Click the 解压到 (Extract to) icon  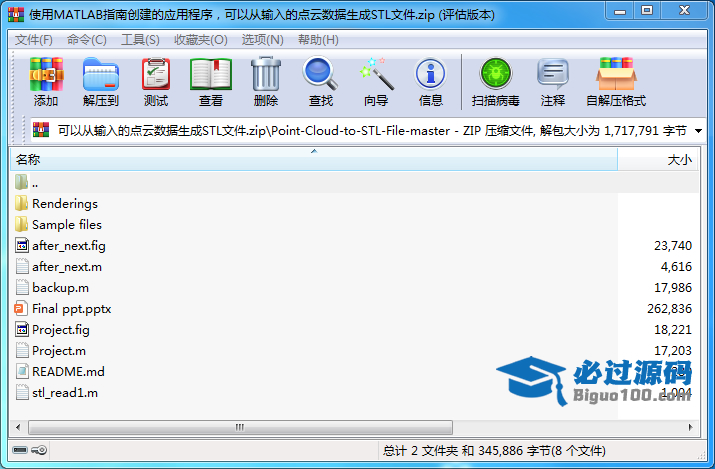101,74
